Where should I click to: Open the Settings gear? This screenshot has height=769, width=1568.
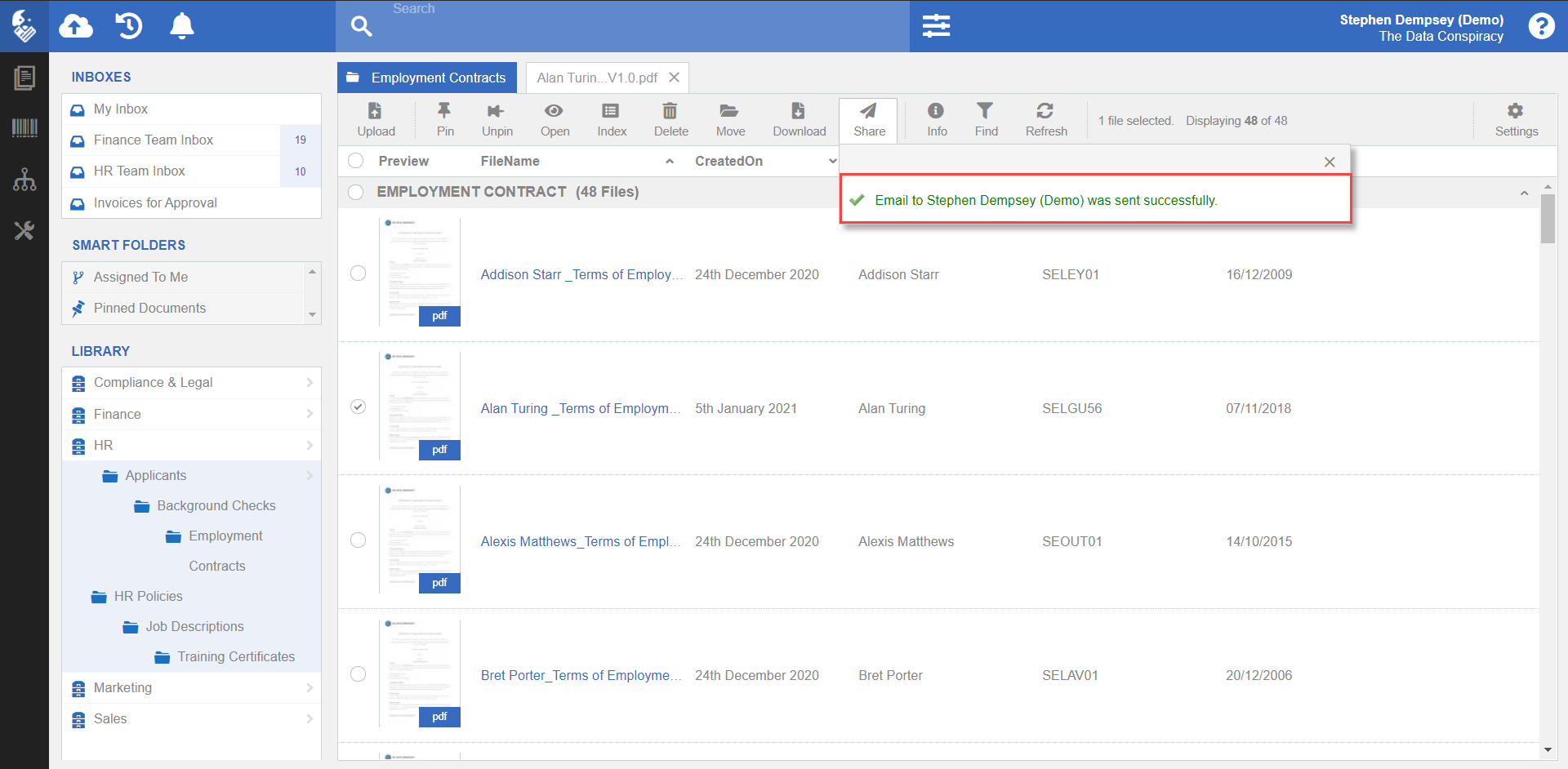(x=1516, y=120)
